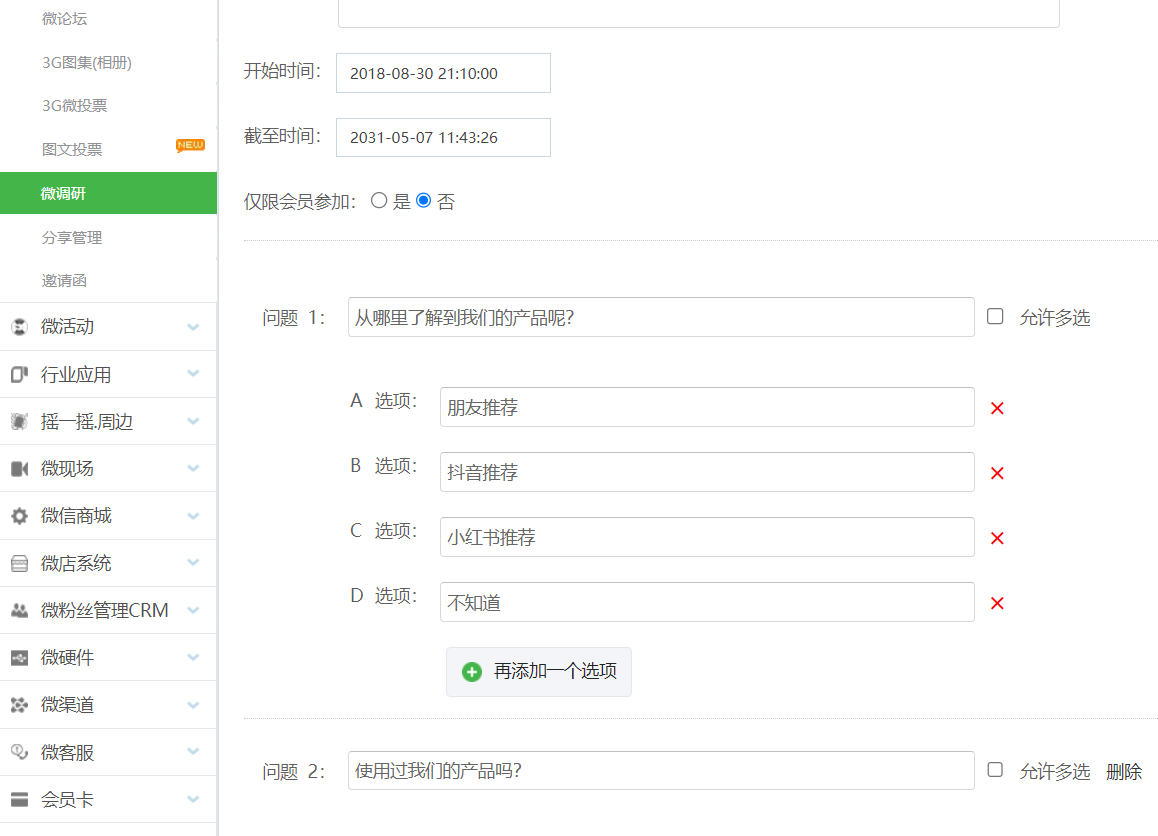Expand the 微渠道 chevron
1158x836 pixels.
(193, 705)
